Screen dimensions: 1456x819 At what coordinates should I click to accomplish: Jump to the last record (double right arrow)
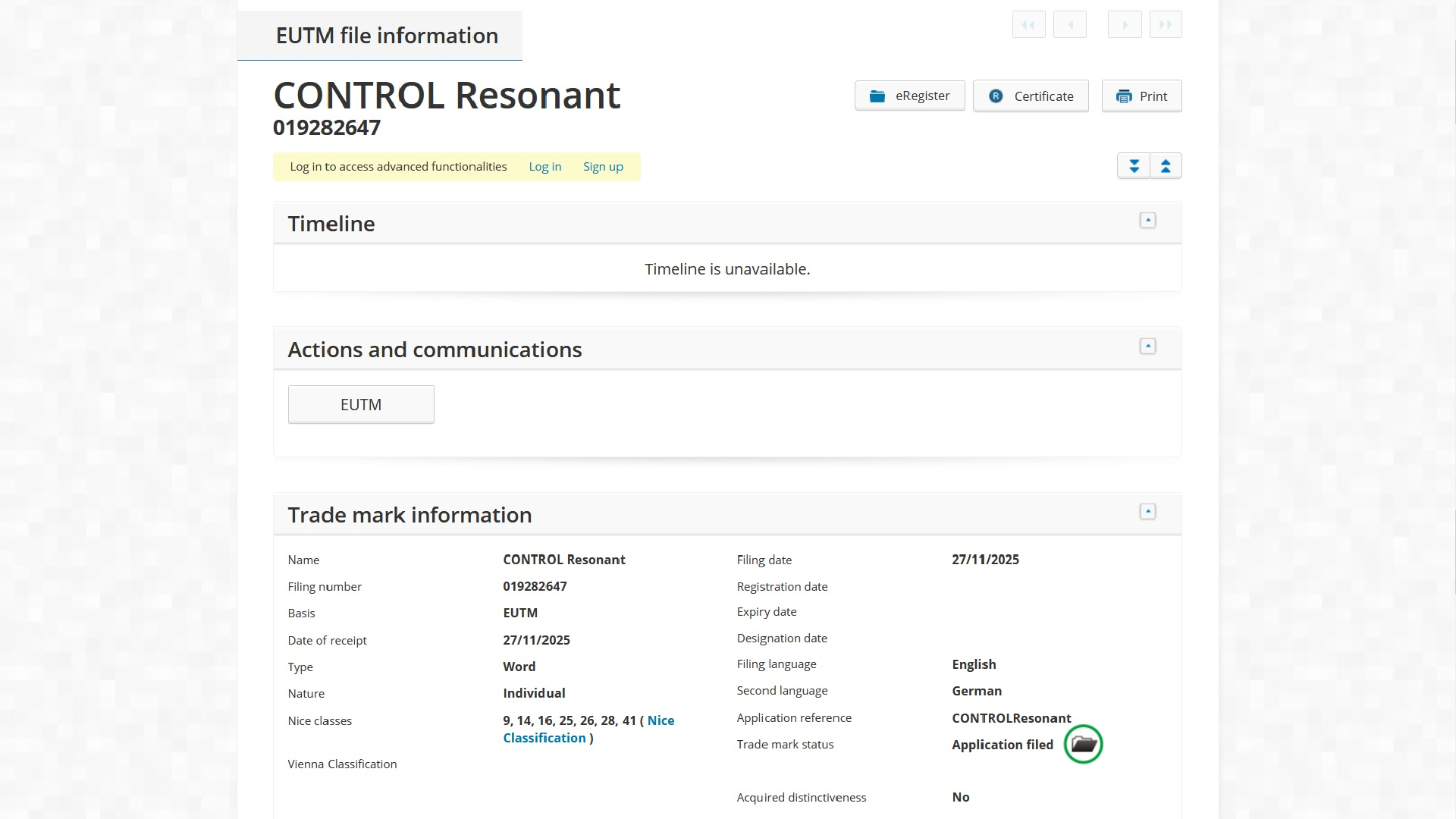click(1166, 25)
